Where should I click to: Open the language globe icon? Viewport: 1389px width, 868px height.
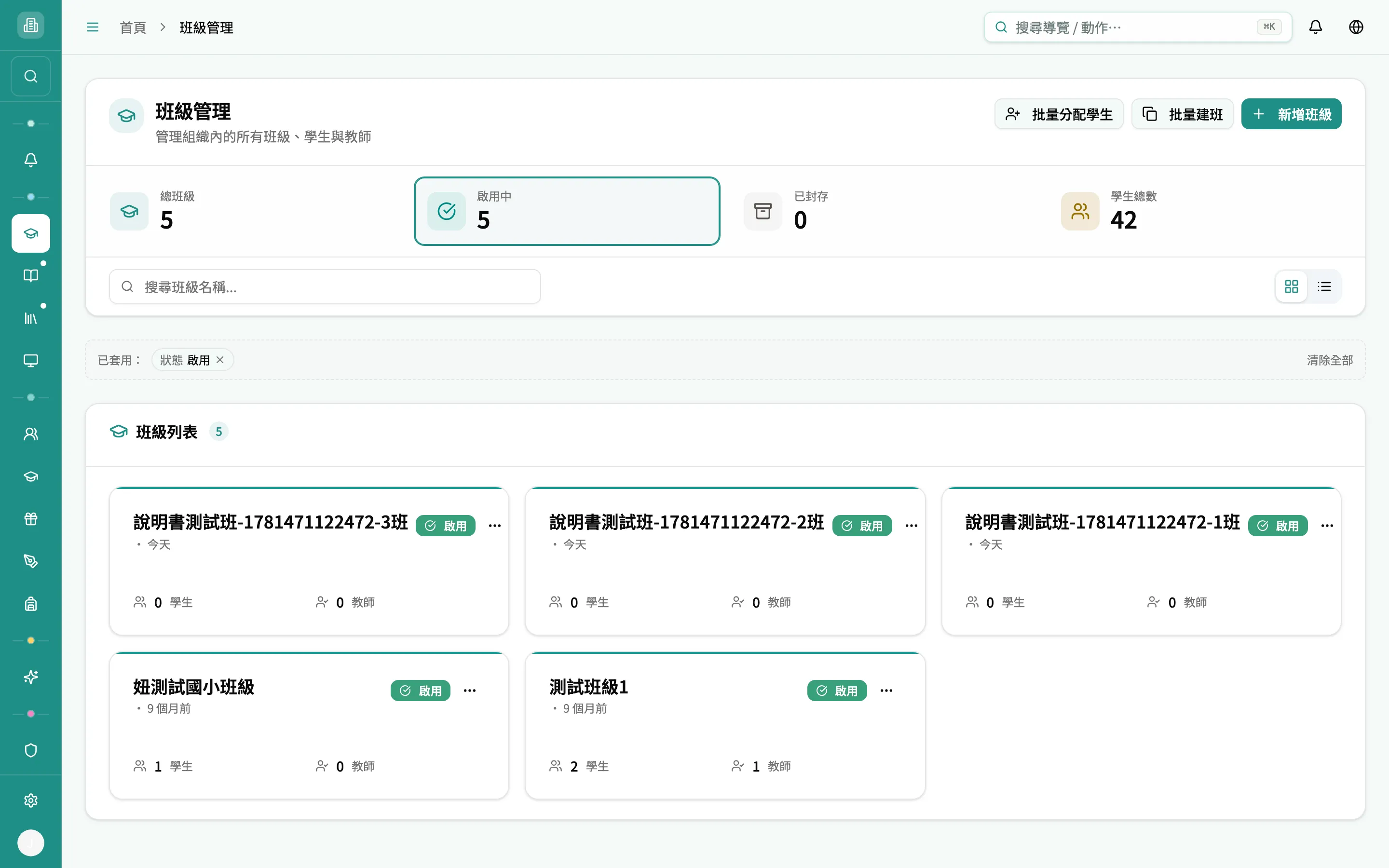(x=1356, y=27)
